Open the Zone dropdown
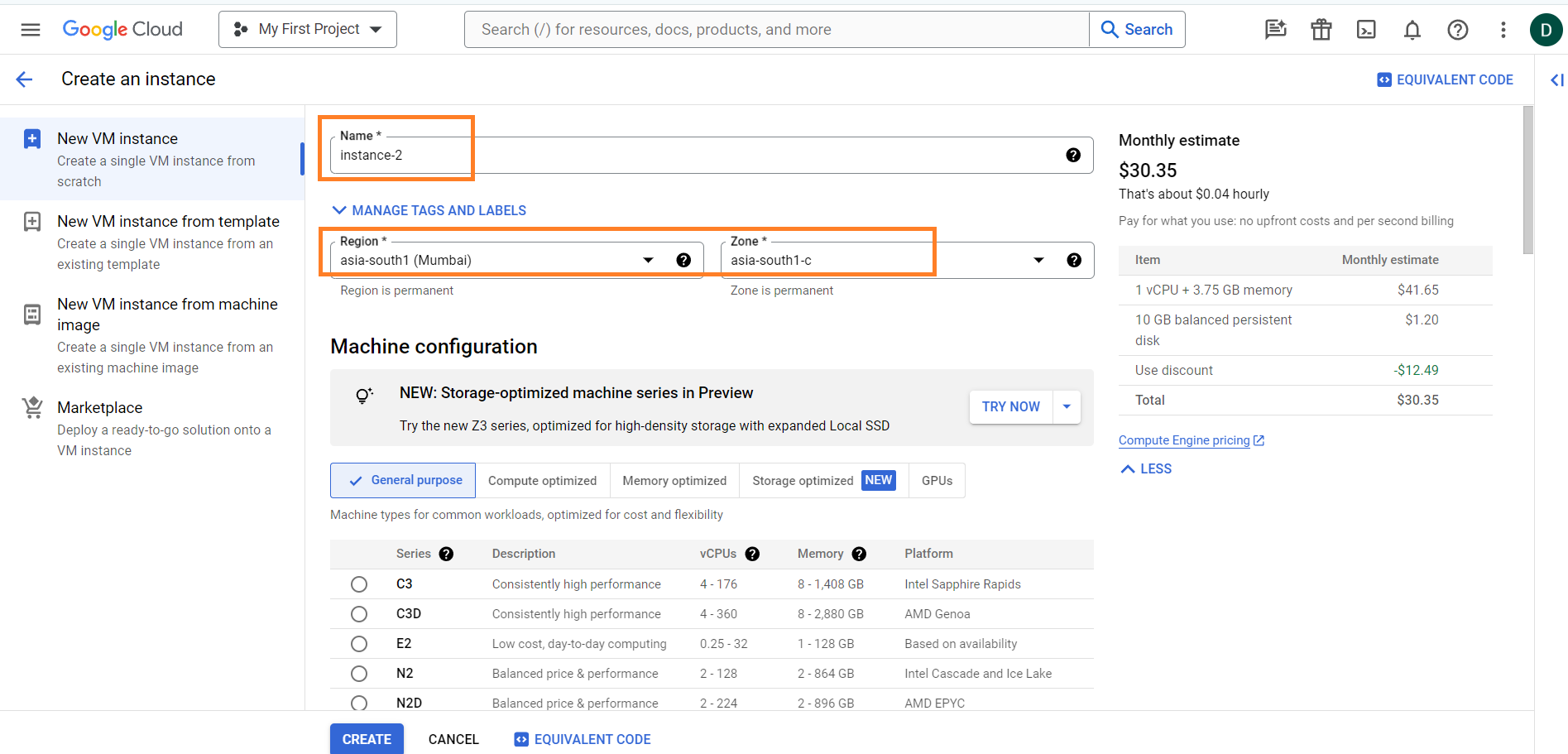The width and height of the screenshot is (1568, 754). (x=907, y=260)
